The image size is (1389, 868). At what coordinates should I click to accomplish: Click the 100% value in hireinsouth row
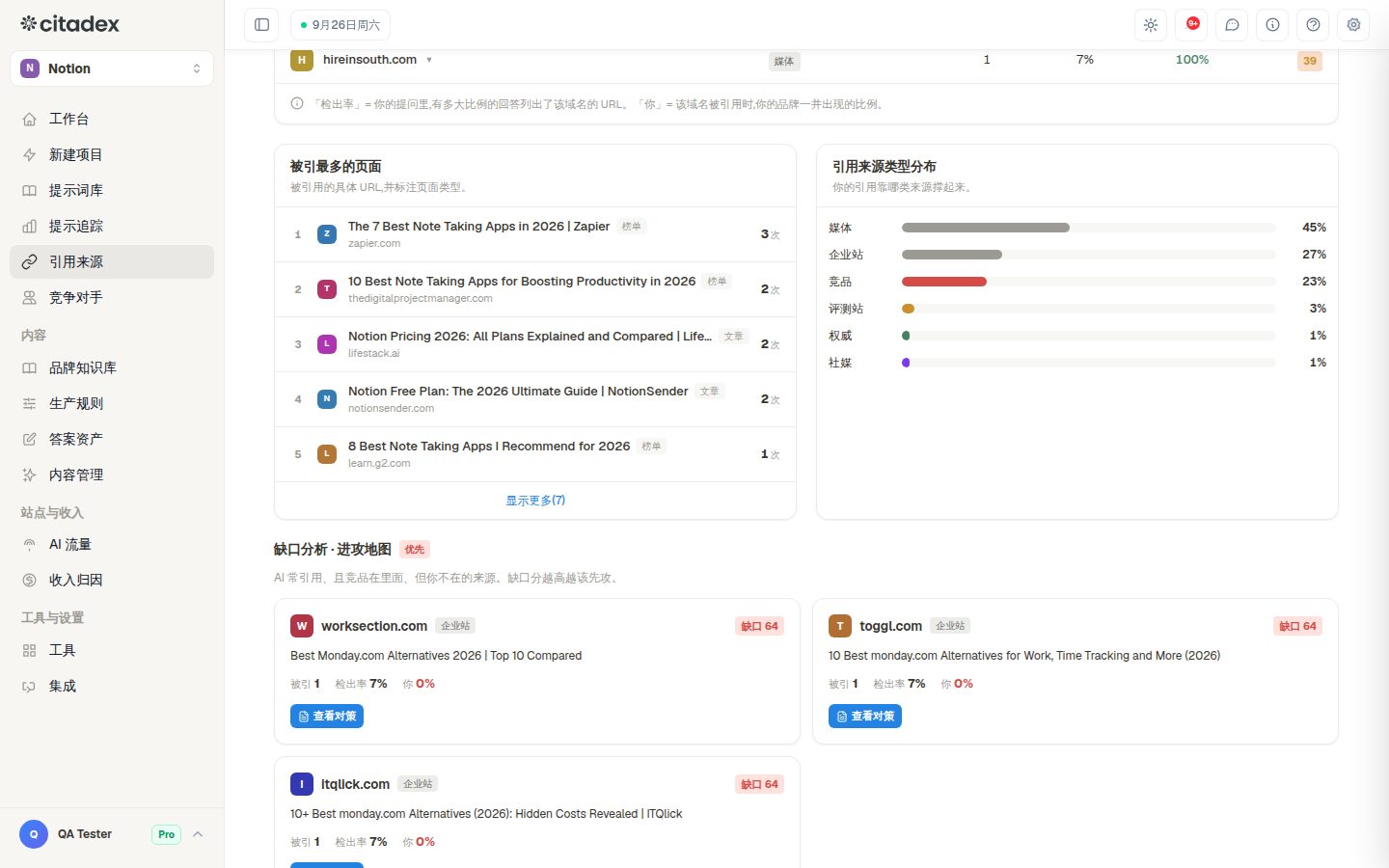(1192, 60)
